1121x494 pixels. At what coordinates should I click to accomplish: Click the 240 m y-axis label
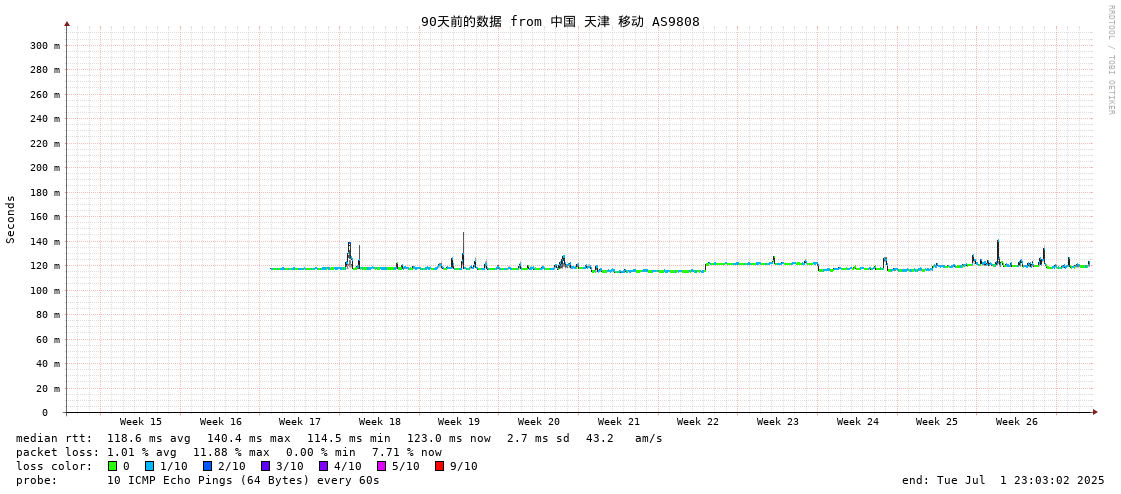pyautogui.click(x=45, y=119)
